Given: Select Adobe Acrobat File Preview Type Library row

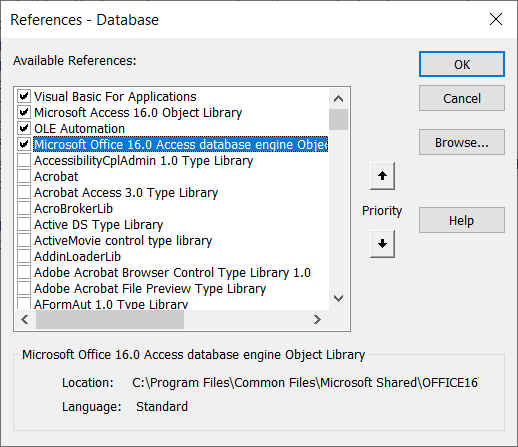Looking at the screenshot, I should (x=150, y=289).
